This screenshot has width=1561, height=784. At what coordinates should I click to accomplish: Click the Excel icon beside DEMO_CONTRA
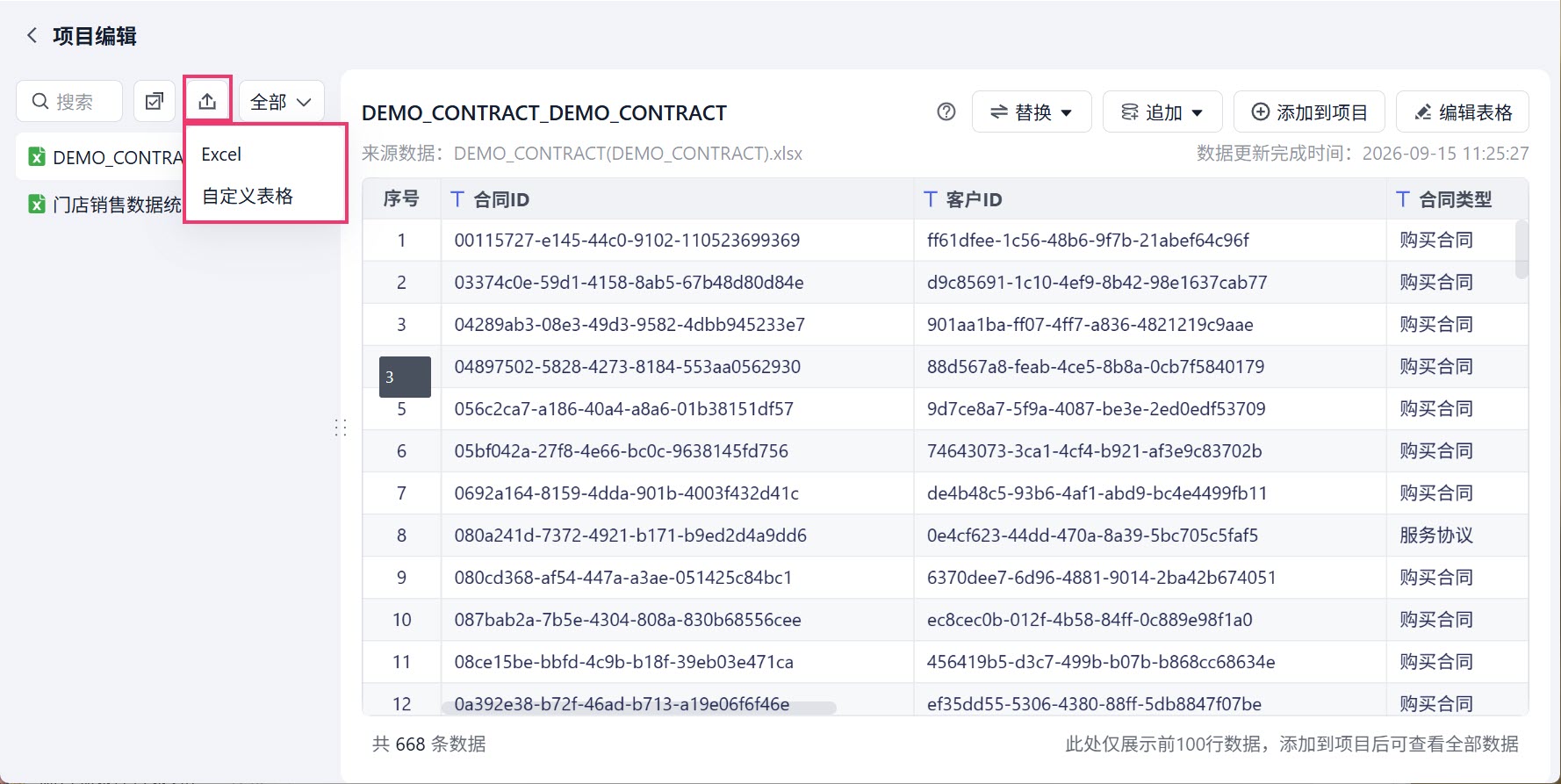[37, 156]
